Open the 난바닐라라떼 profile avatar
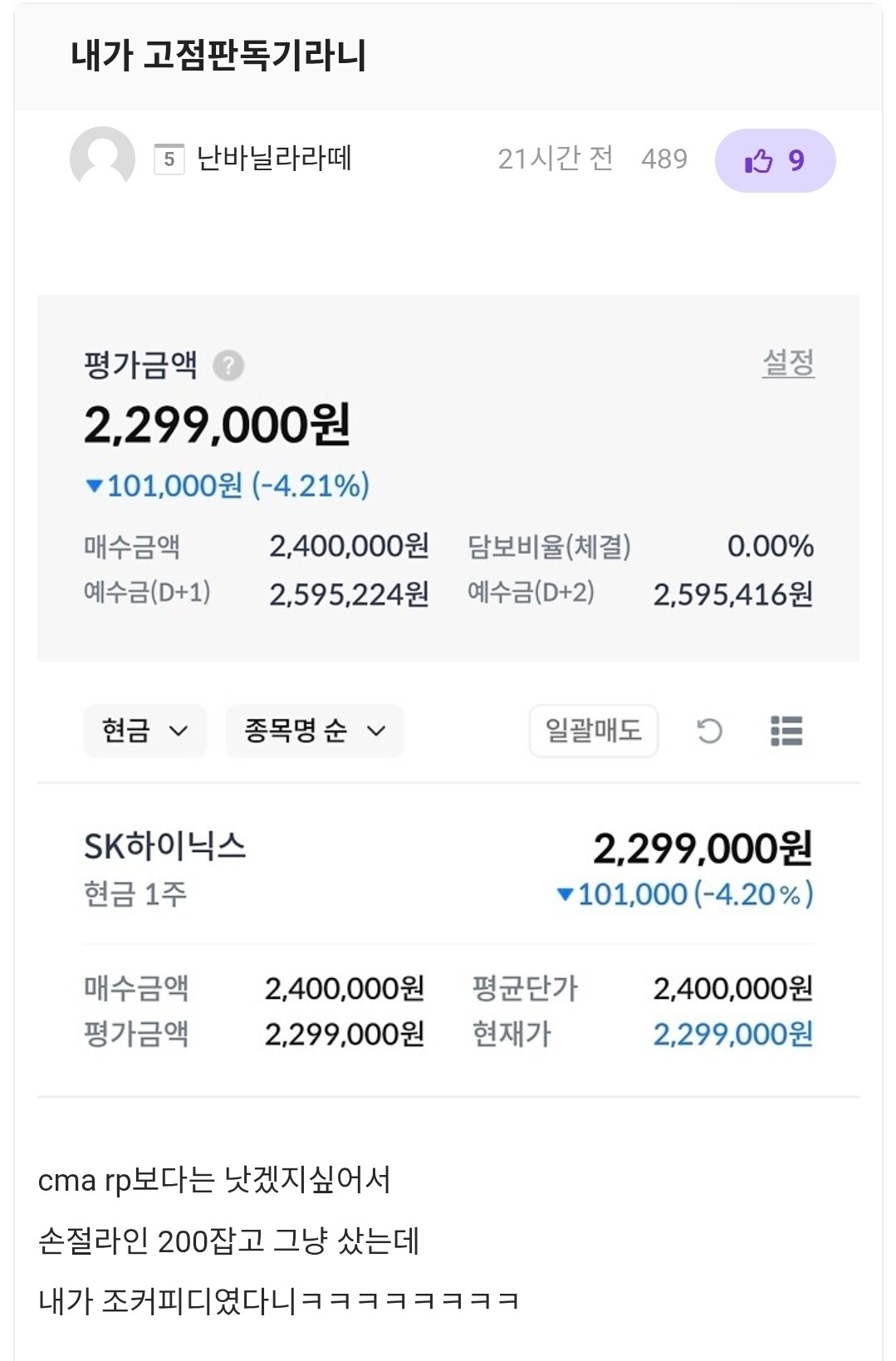The width and height of the screenshot is (896, 1361). (102, 158)
